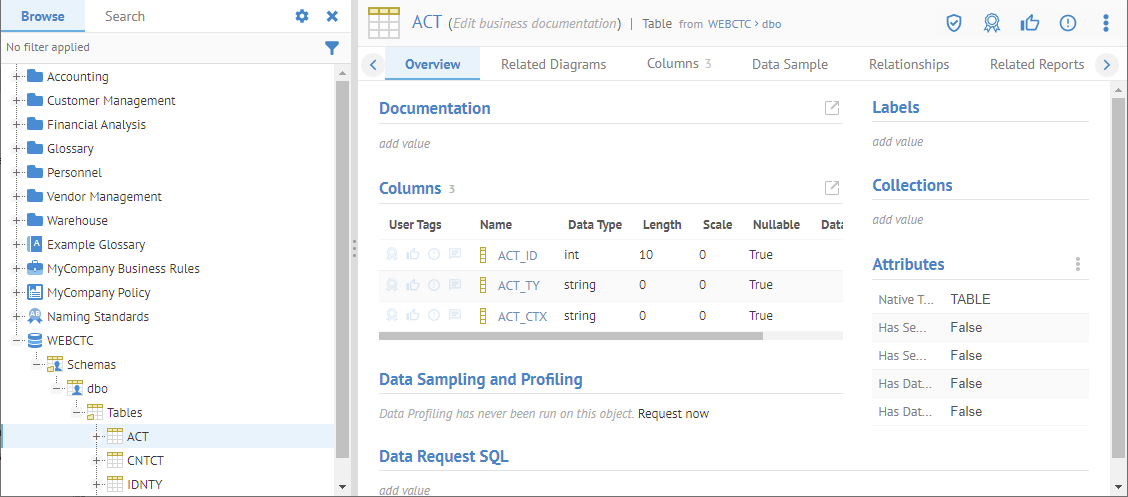
Task: Open the filter funnel in Browse panel
Action: pyautogui.click(x=332, y=47)
